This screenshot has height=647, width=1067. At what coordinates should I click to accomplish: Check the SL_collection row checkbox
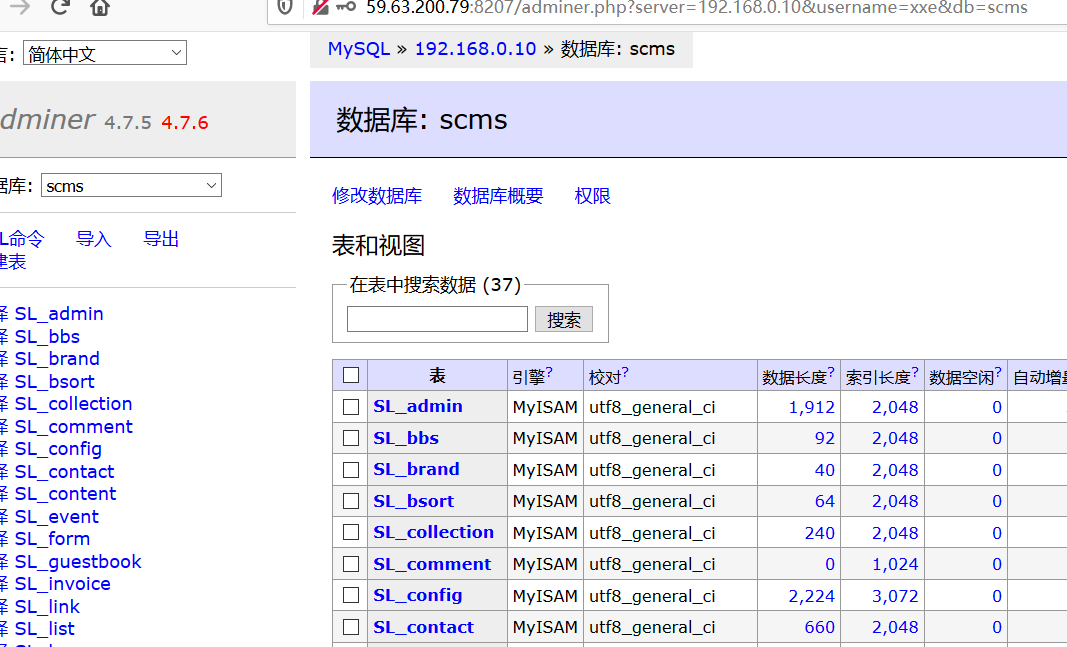coord(351,533)
